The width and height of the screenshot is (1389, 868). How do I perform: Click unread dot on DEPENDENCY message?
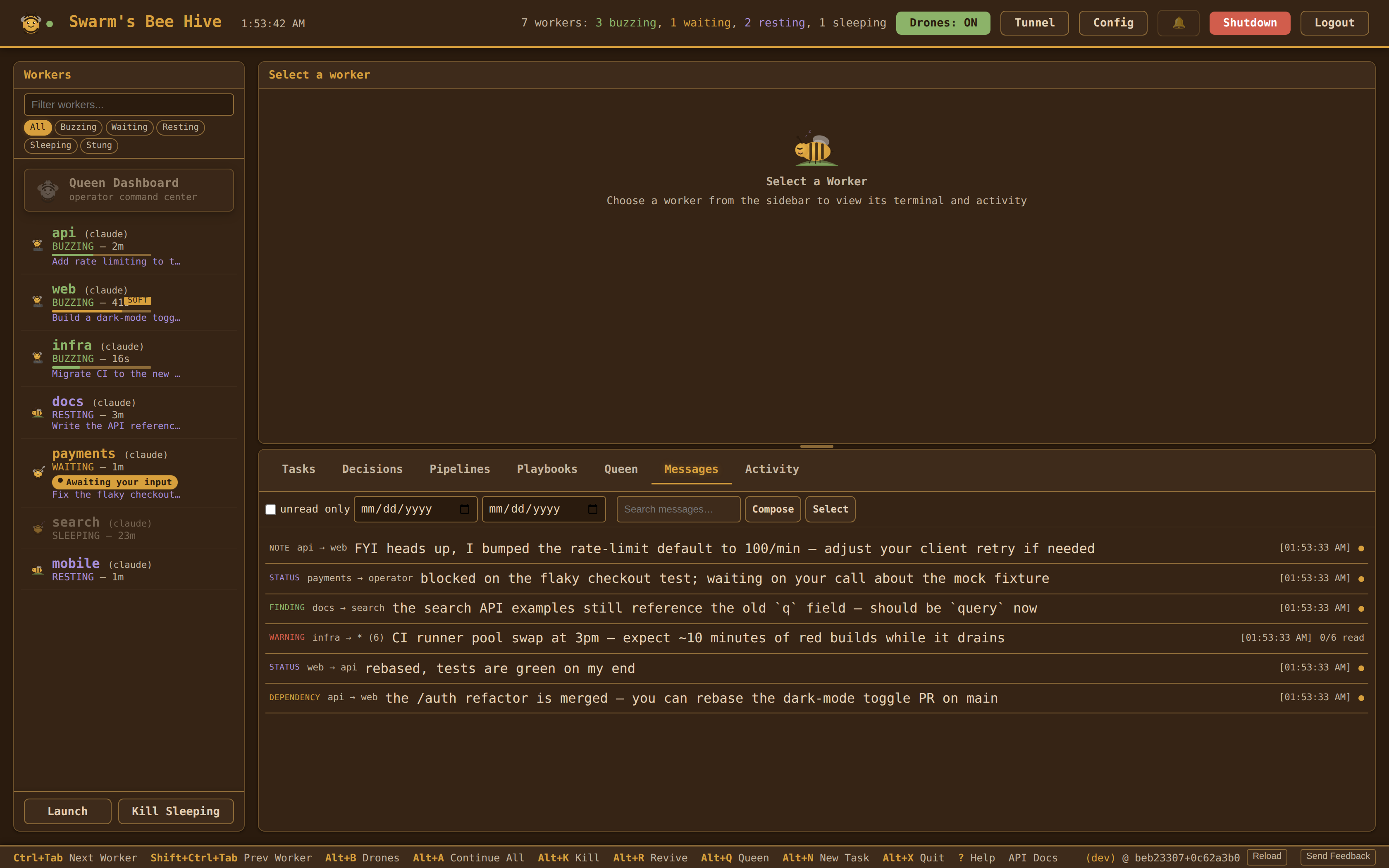(x=1361, y=698)
